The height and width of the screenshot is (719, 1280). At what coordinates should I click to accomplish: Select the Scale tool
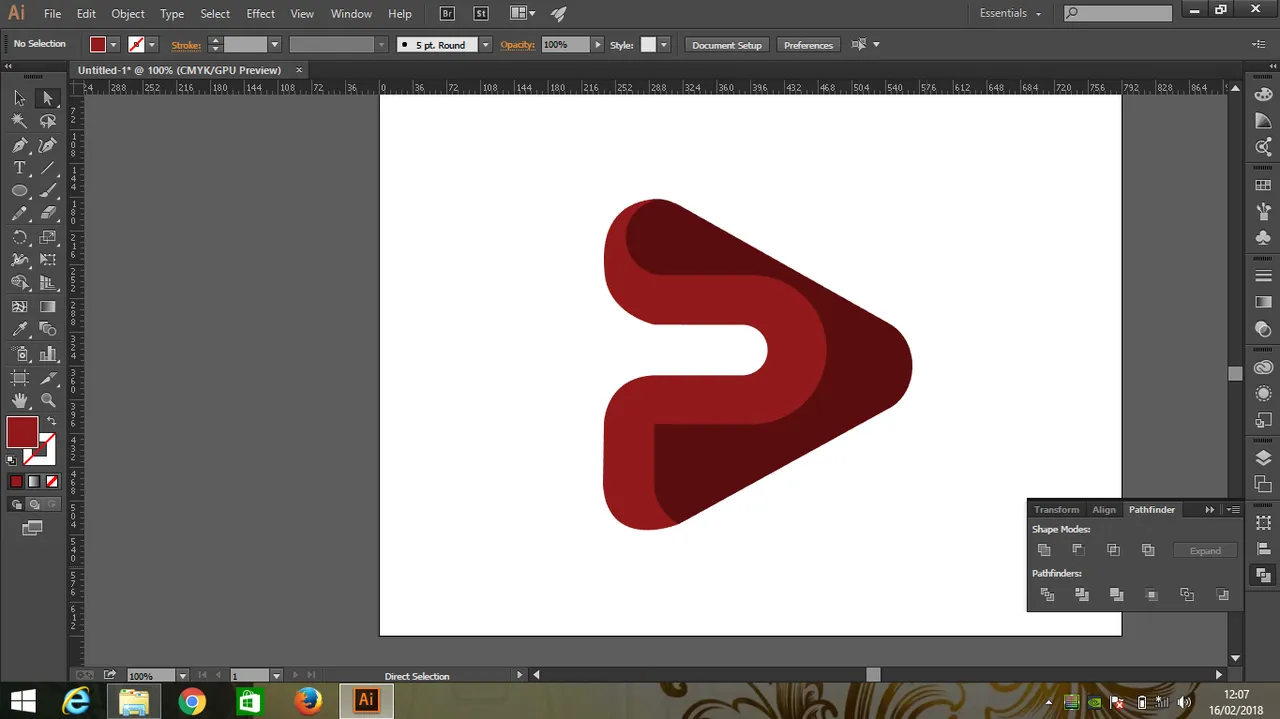pos(47,238)
